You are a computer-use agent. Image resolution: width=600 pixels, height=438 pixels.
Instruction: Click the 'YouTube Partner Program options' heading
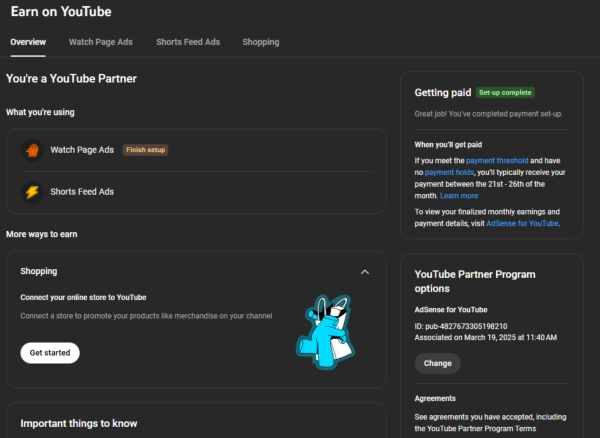coord(475,281)
